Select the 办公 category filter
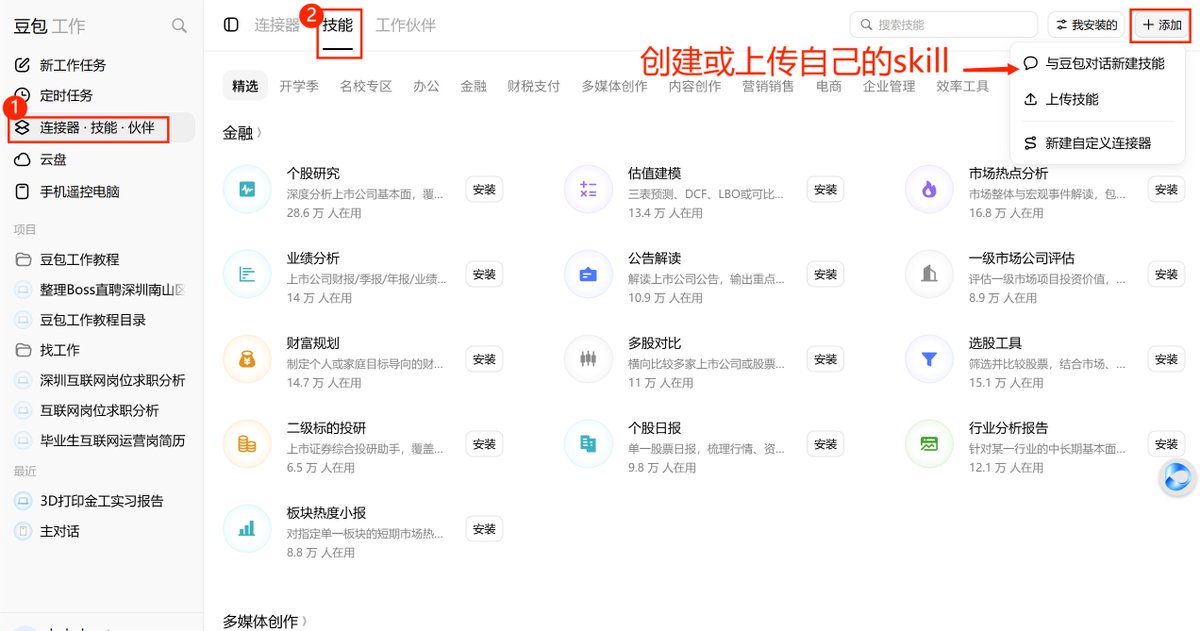 (426, 86)
